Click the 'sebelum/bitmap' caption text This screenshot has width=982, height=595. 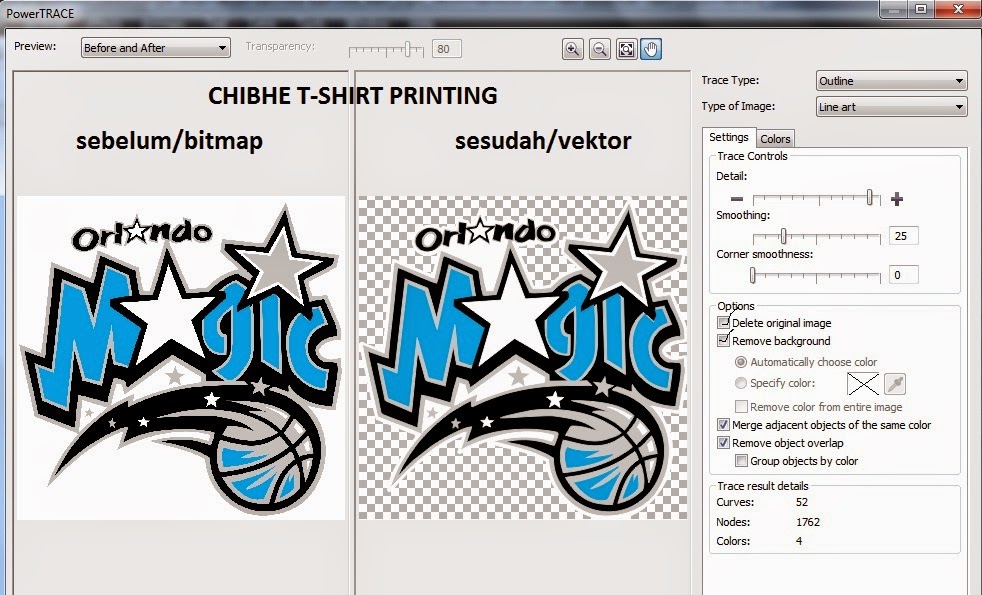(x=169, y=140)
